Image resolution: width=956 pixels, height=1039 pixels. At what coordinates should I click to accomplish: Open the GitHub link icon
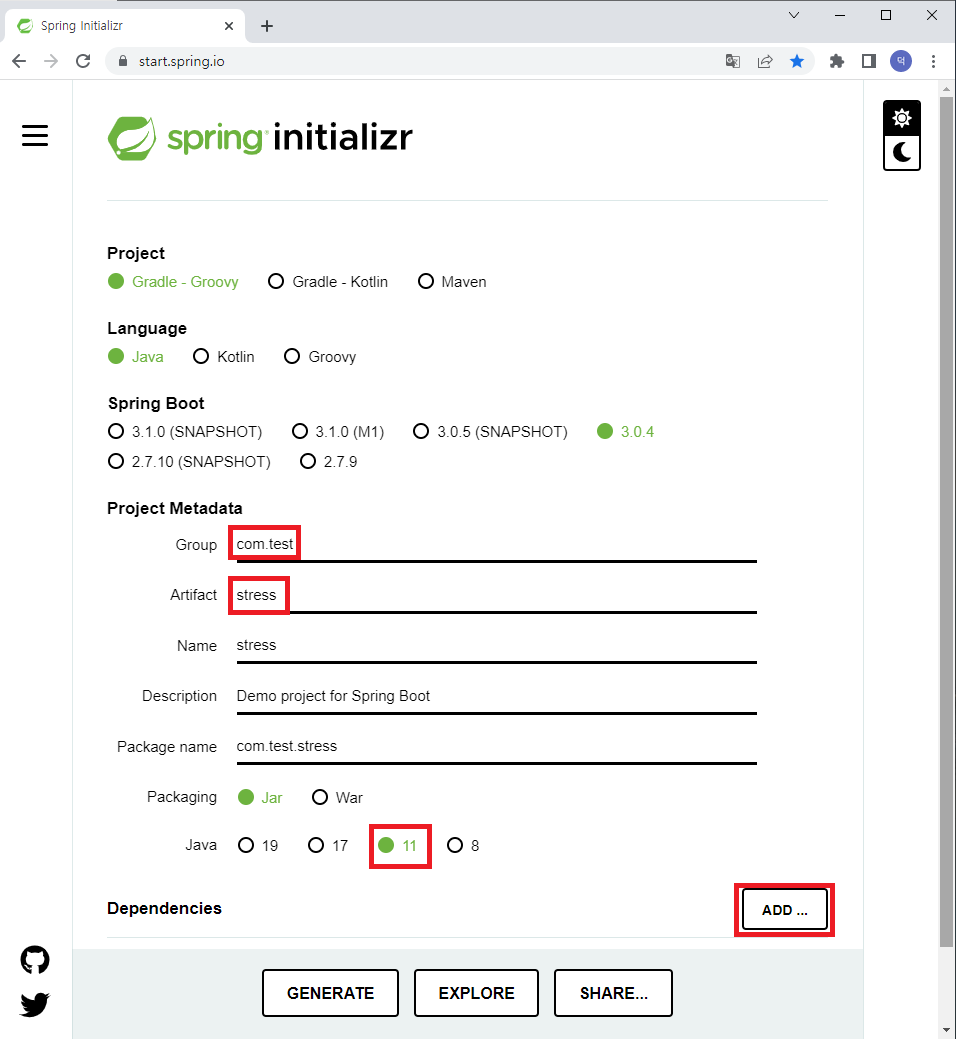35,959
